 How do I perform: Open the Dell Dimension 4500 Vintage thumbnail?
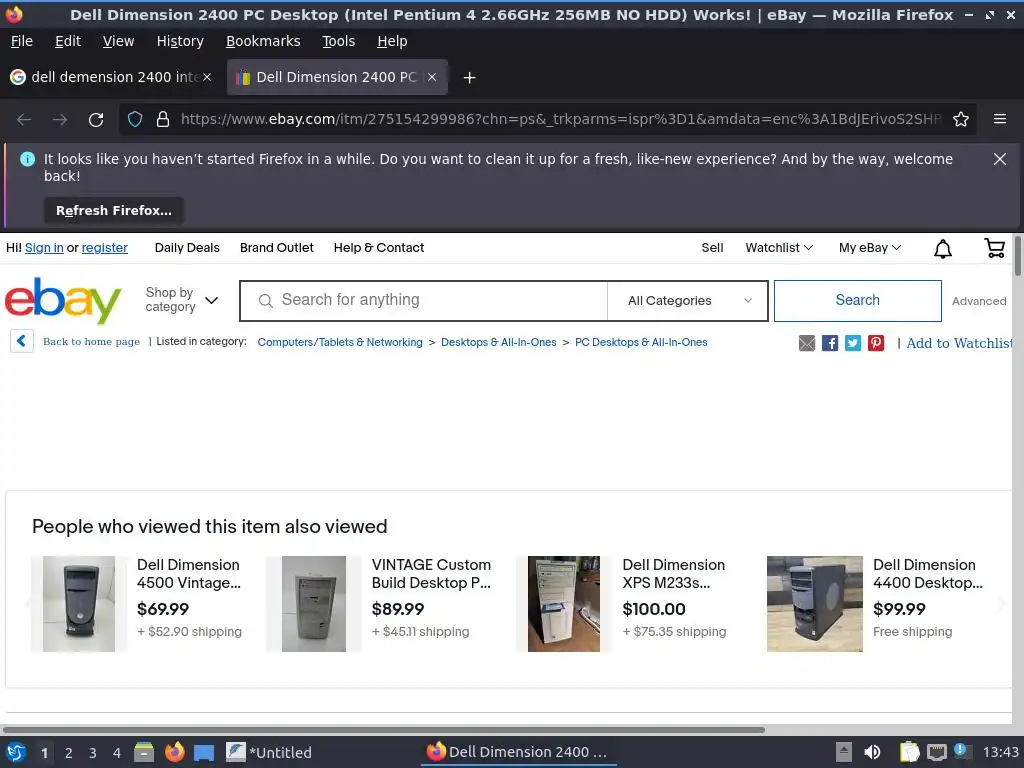(79, 604)
